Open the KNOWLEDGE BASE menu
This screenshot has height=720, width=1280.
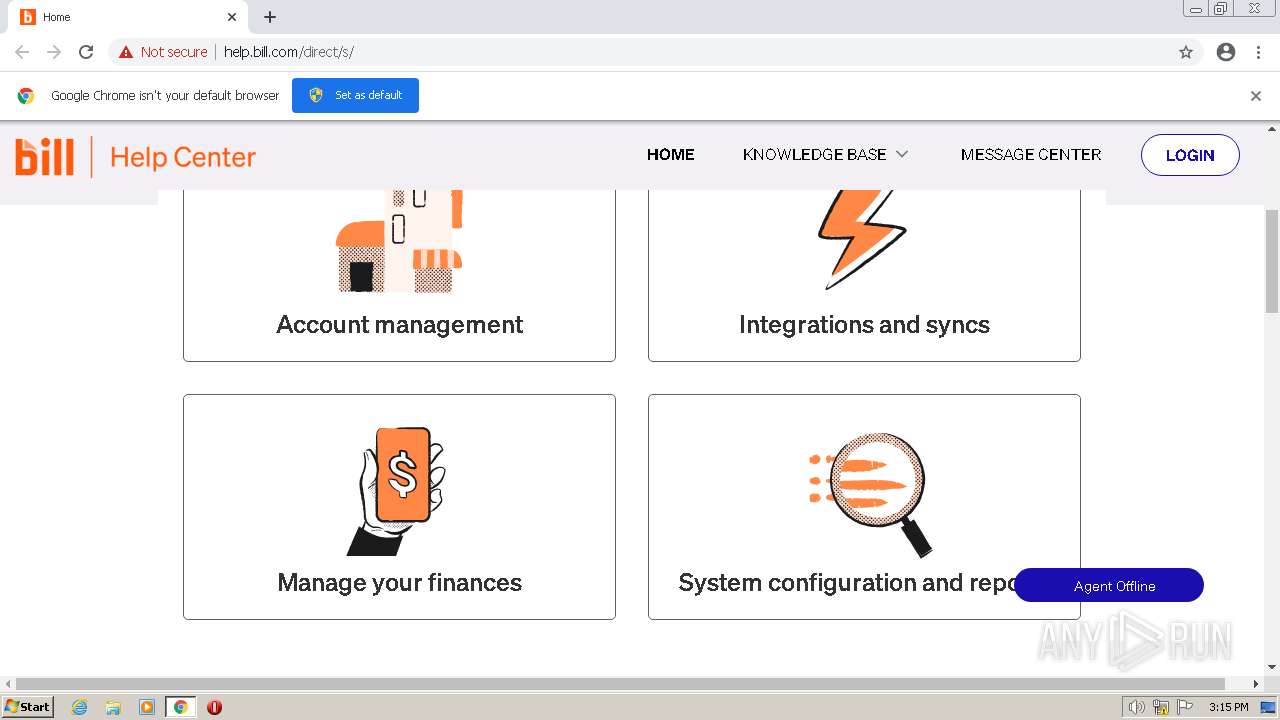814,154
